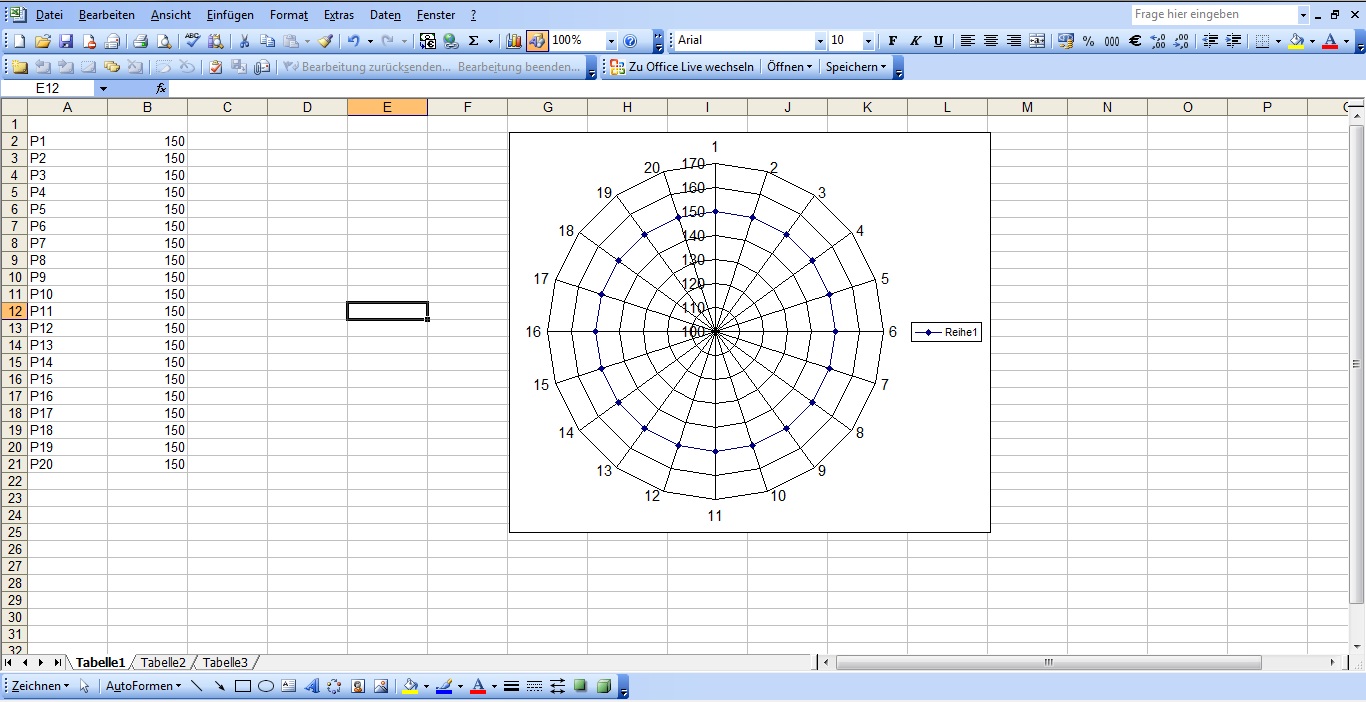Toggle bold formatting (F button)
This screenshot has width=1366, height=702.
pos(892,41)
